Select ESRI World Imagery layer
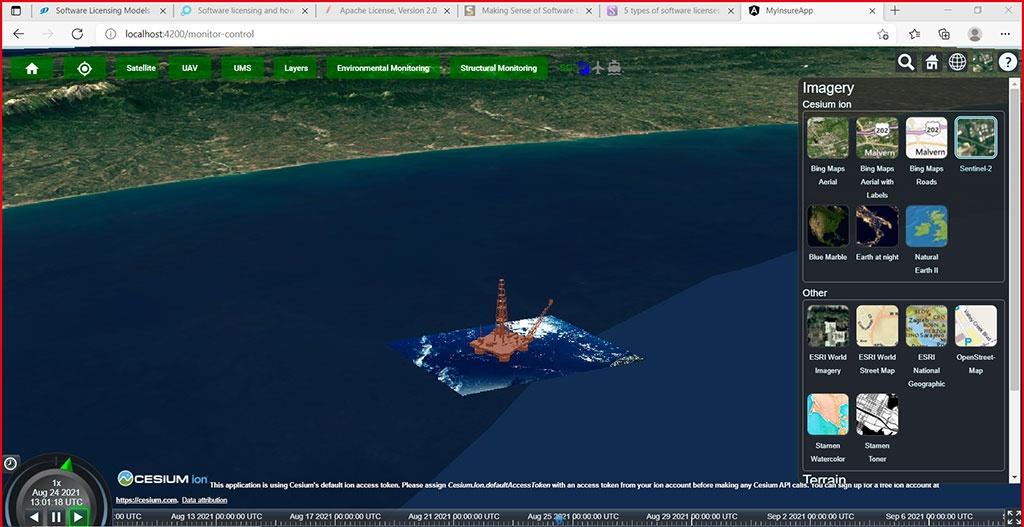1024x527 pixels. click(x=827, y=326)
